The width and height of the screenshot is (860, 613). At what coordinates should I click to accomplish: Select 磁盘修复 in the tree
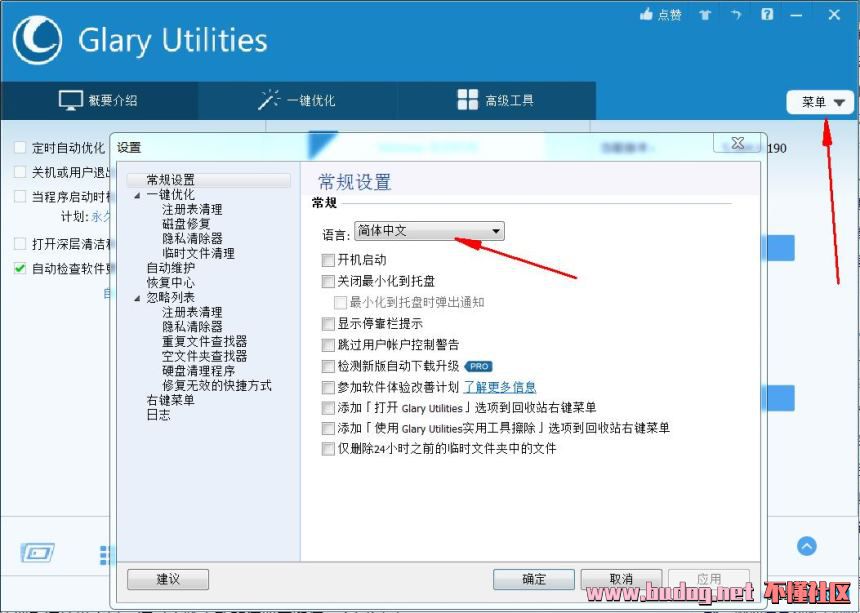pos(186,224)
